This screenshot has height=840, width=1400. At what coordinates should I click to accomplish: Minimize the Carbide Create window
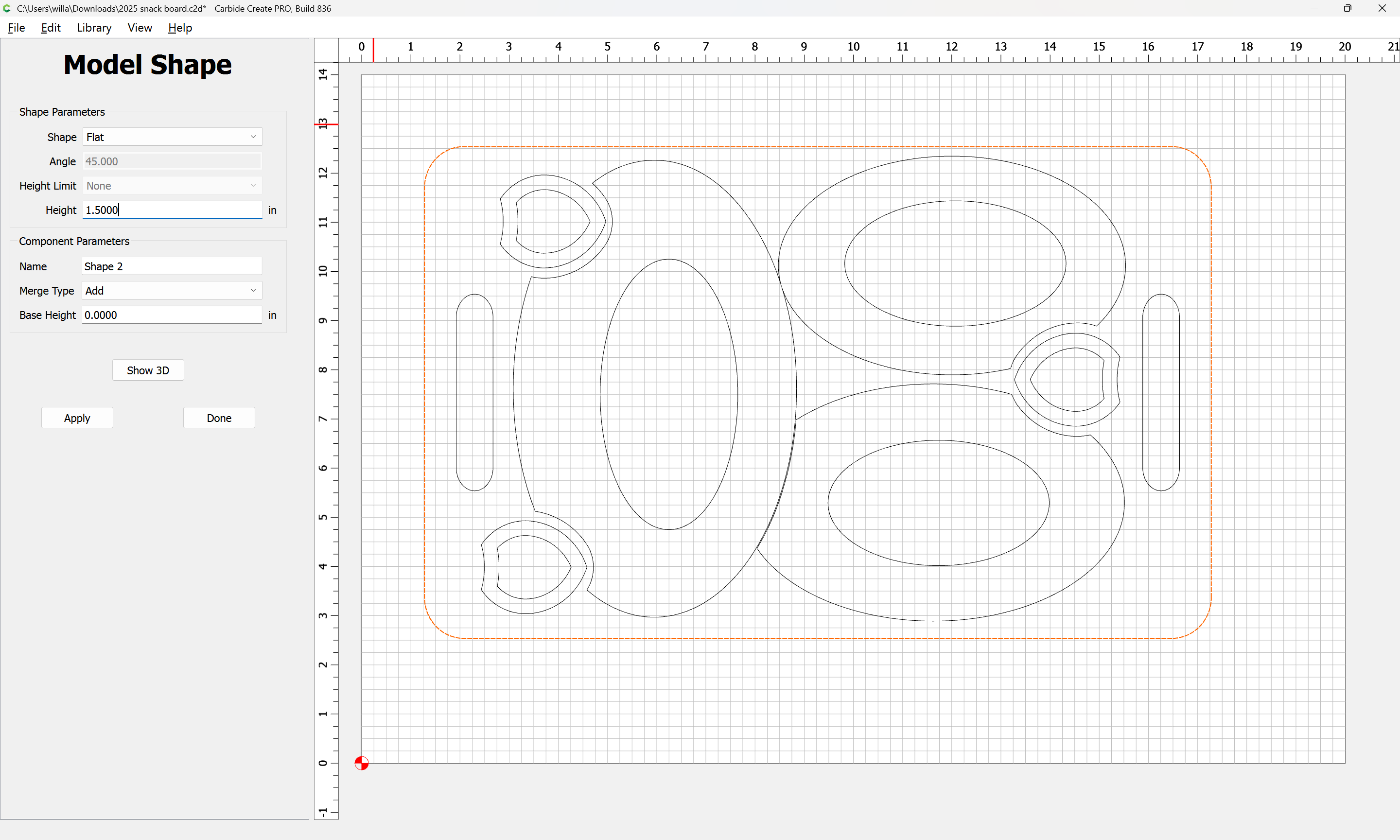1314,8
